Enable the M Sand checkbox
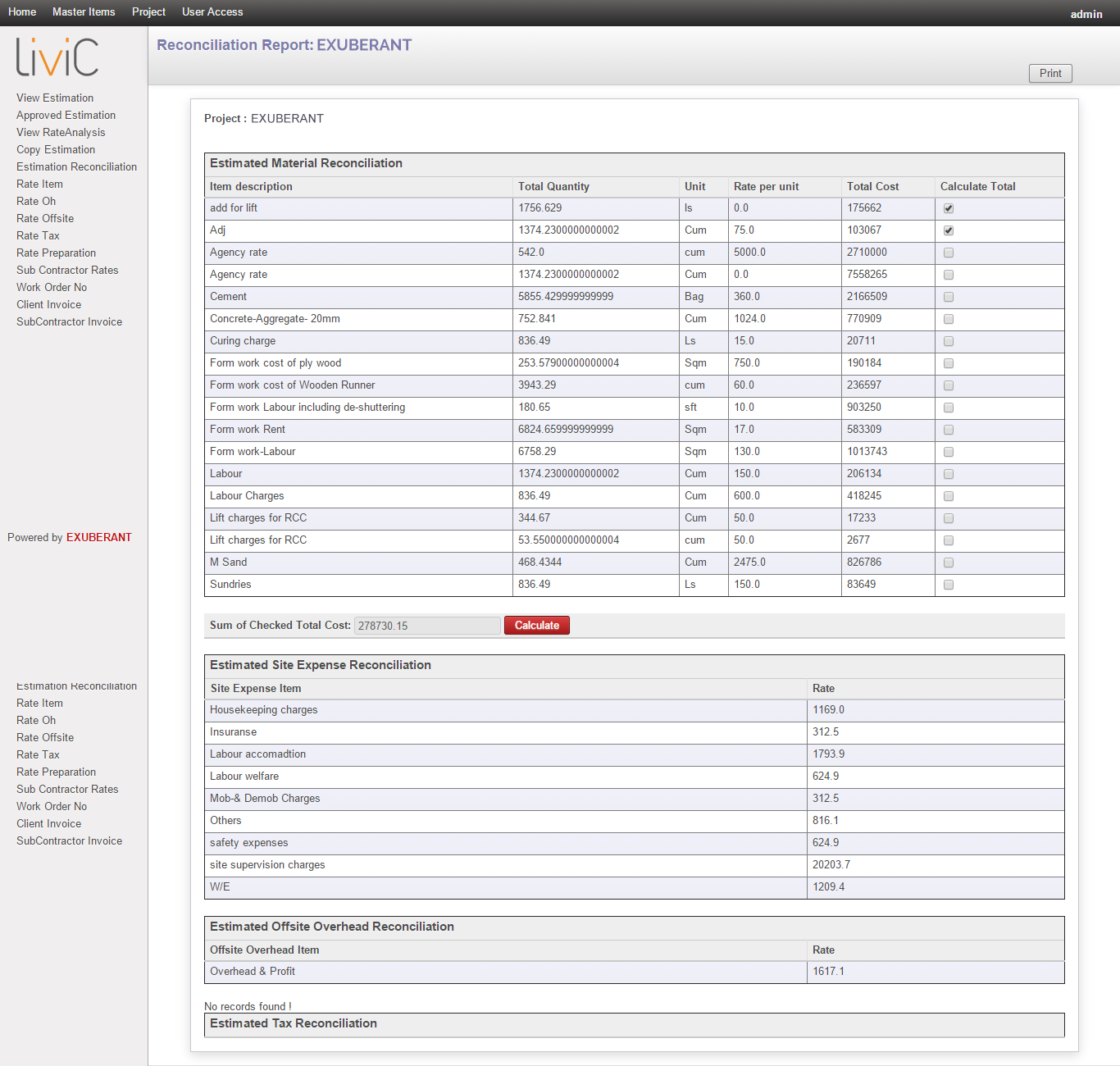This screenshot has height=1066, width=1120. coord(949,563)
